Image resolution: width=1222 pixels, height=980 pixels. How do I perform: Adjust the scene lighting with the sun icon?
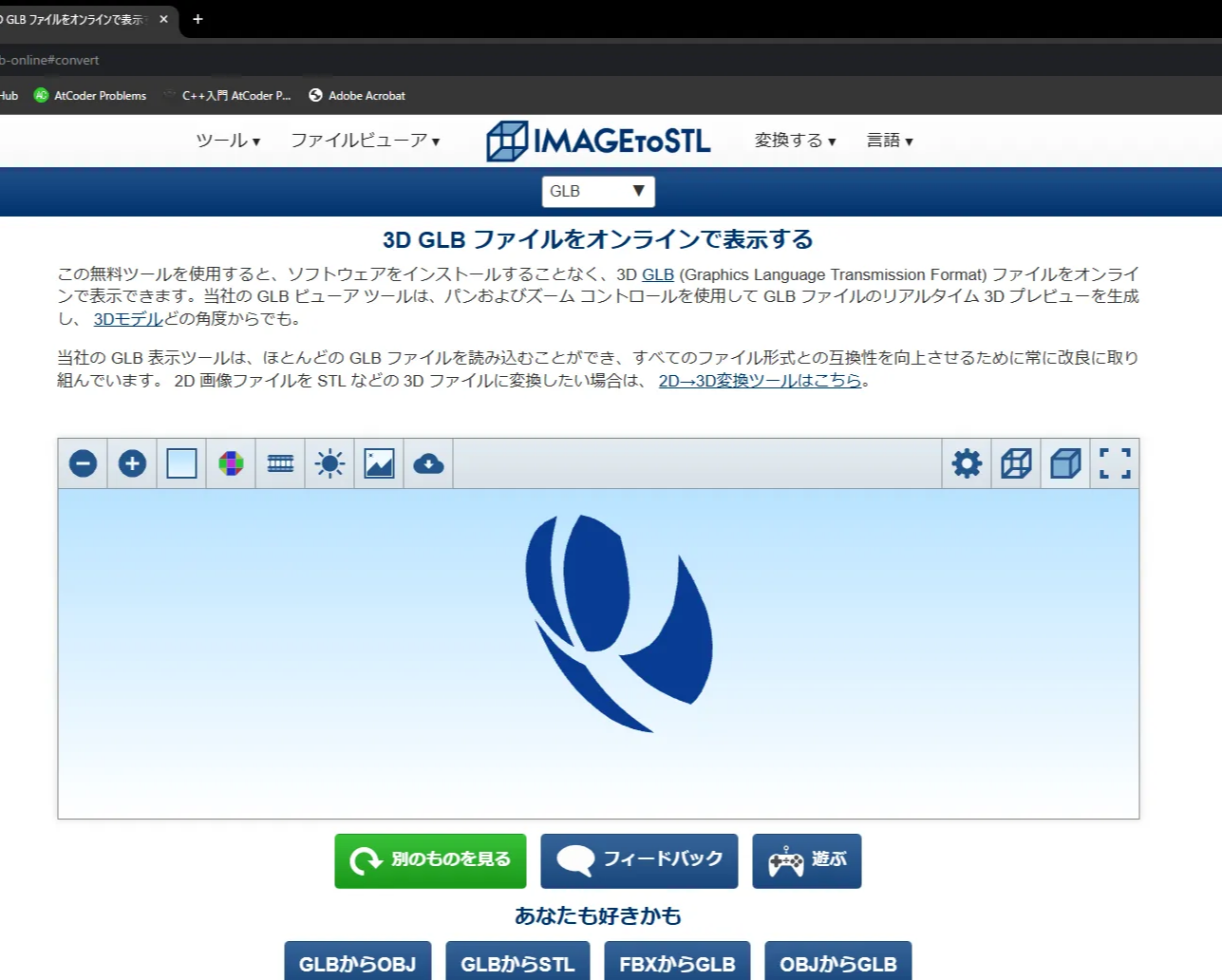coord(329,463)
